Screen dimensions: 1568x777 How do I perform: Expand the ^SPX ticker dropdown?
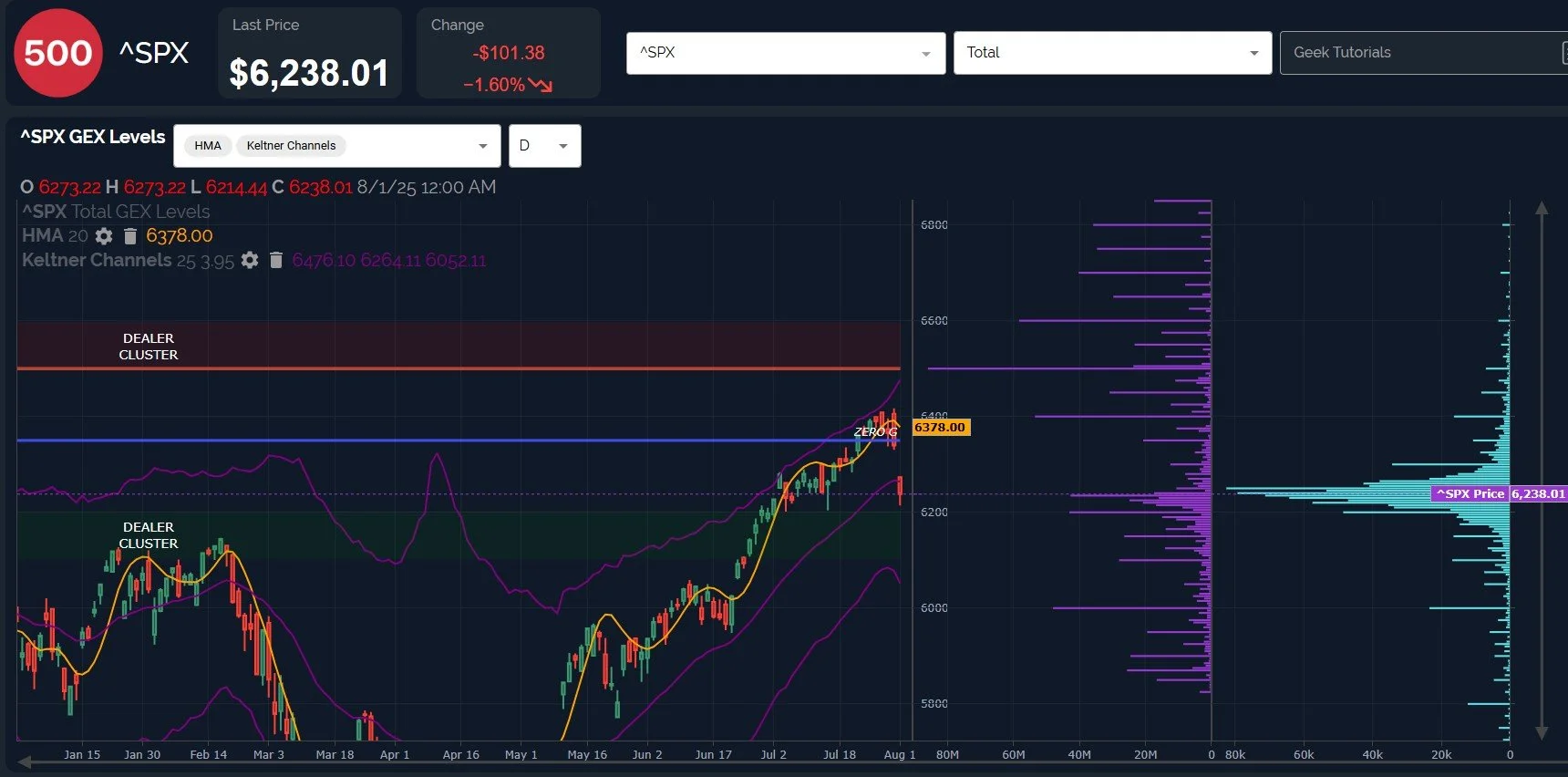point(786,53)
